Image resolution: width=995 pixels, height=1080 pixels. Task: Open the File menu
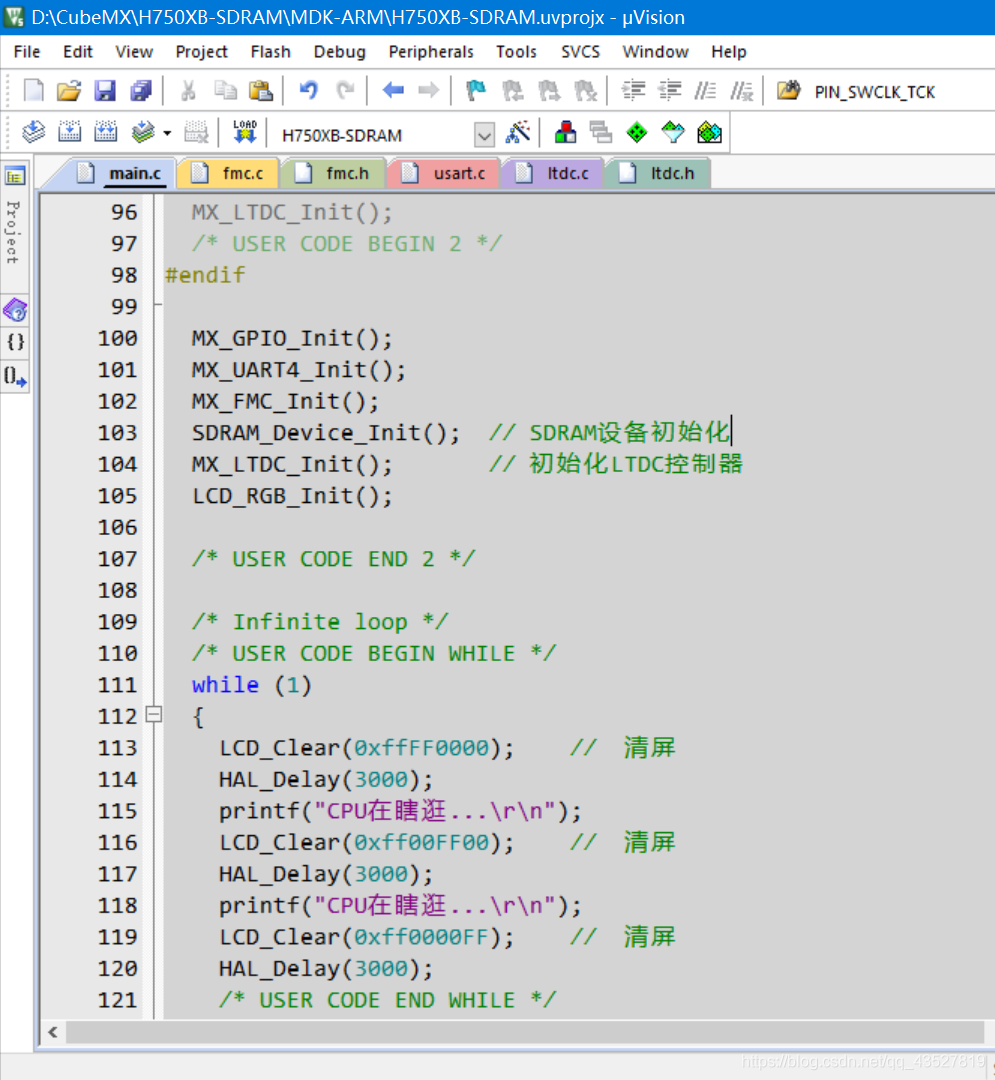[x=27, y=52]
